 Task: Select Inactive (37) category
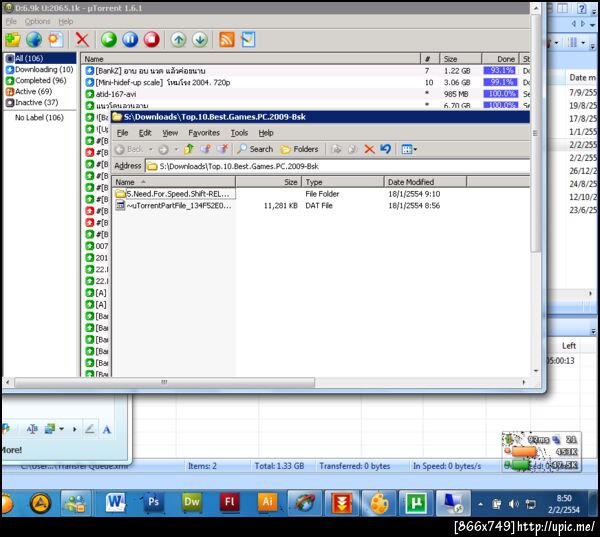coord(32,103)
